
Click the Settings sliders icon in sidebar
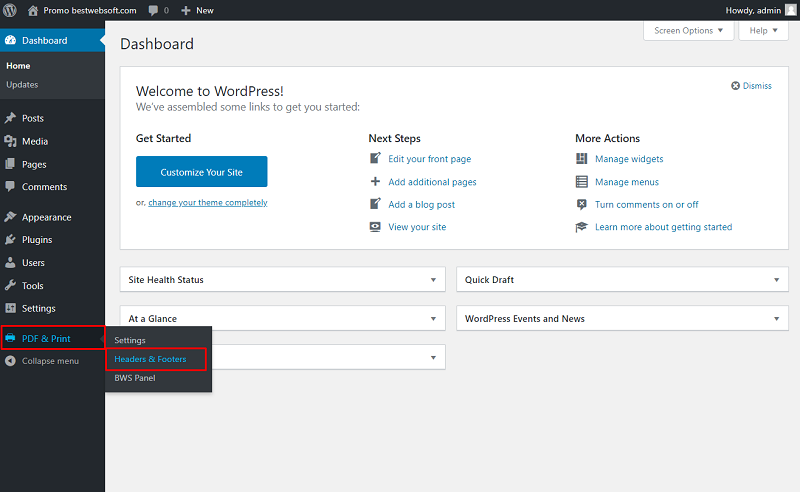[10, 308]
